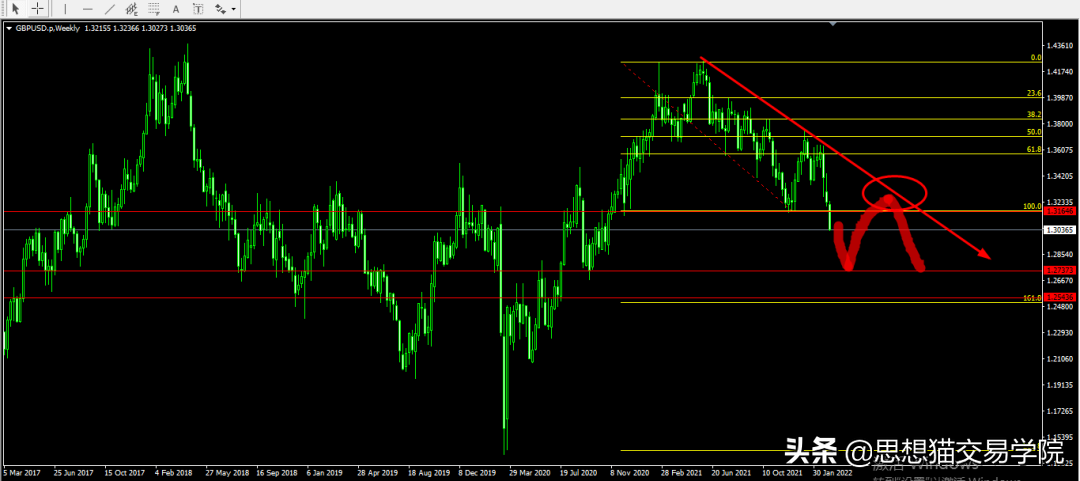Click the 15 Oct 2017 date label
Screen dimensions: 1080x481
pos(123,473)
